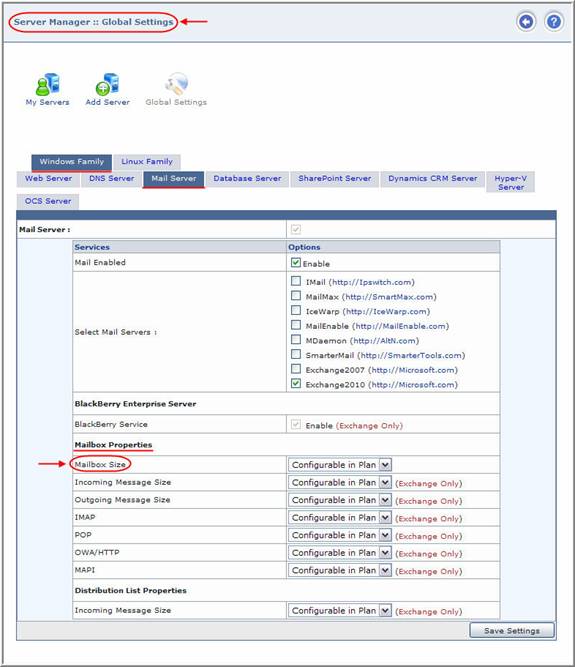Click the back arrow icon
The width and height of the screenshot is (575, 667).
pos(526,22)
